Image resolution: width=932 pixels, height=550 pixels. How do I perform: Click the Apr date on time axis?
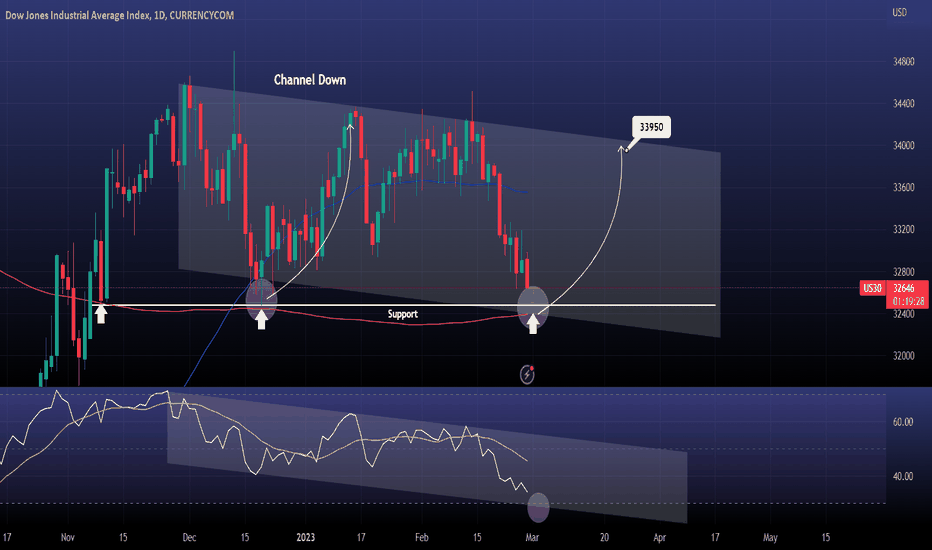(x=660, y=538)
